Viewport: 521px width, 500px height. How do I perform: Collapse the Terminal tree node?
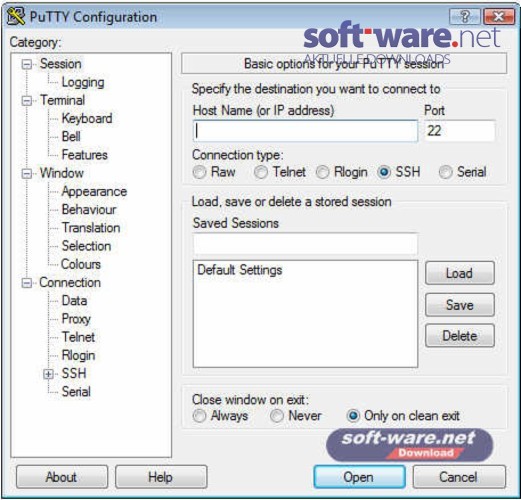pos(27,101)
